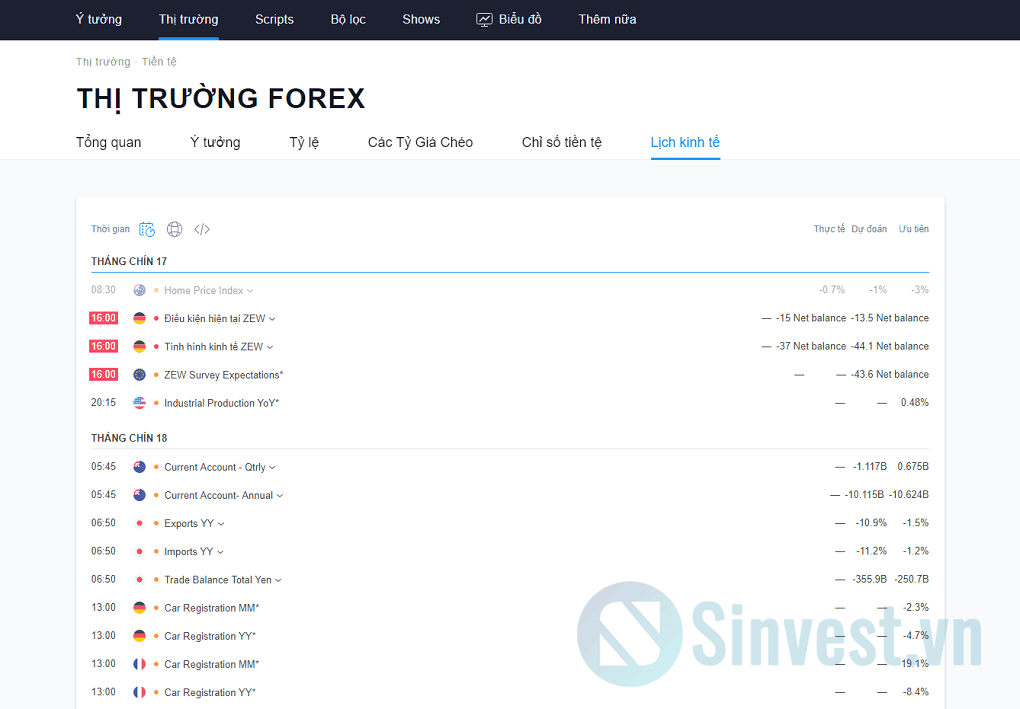
Task: Expand Tình hình kinh tế ZEW details
Action: [x=269, y=347]
